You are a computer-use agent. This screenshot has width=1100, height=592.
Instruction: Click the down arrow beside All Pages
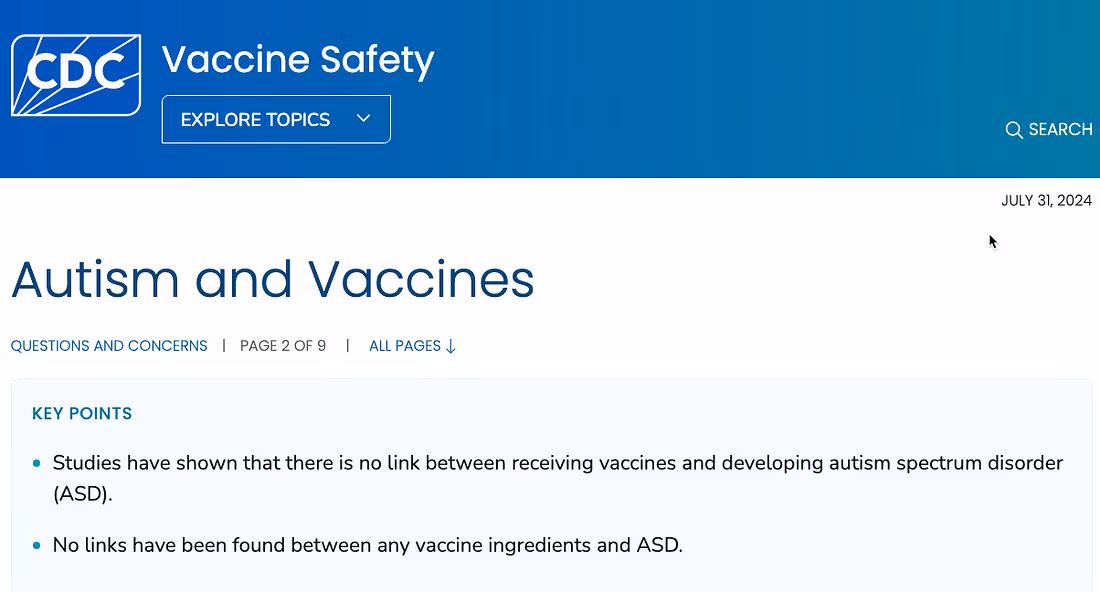click(x=450, y=346)
